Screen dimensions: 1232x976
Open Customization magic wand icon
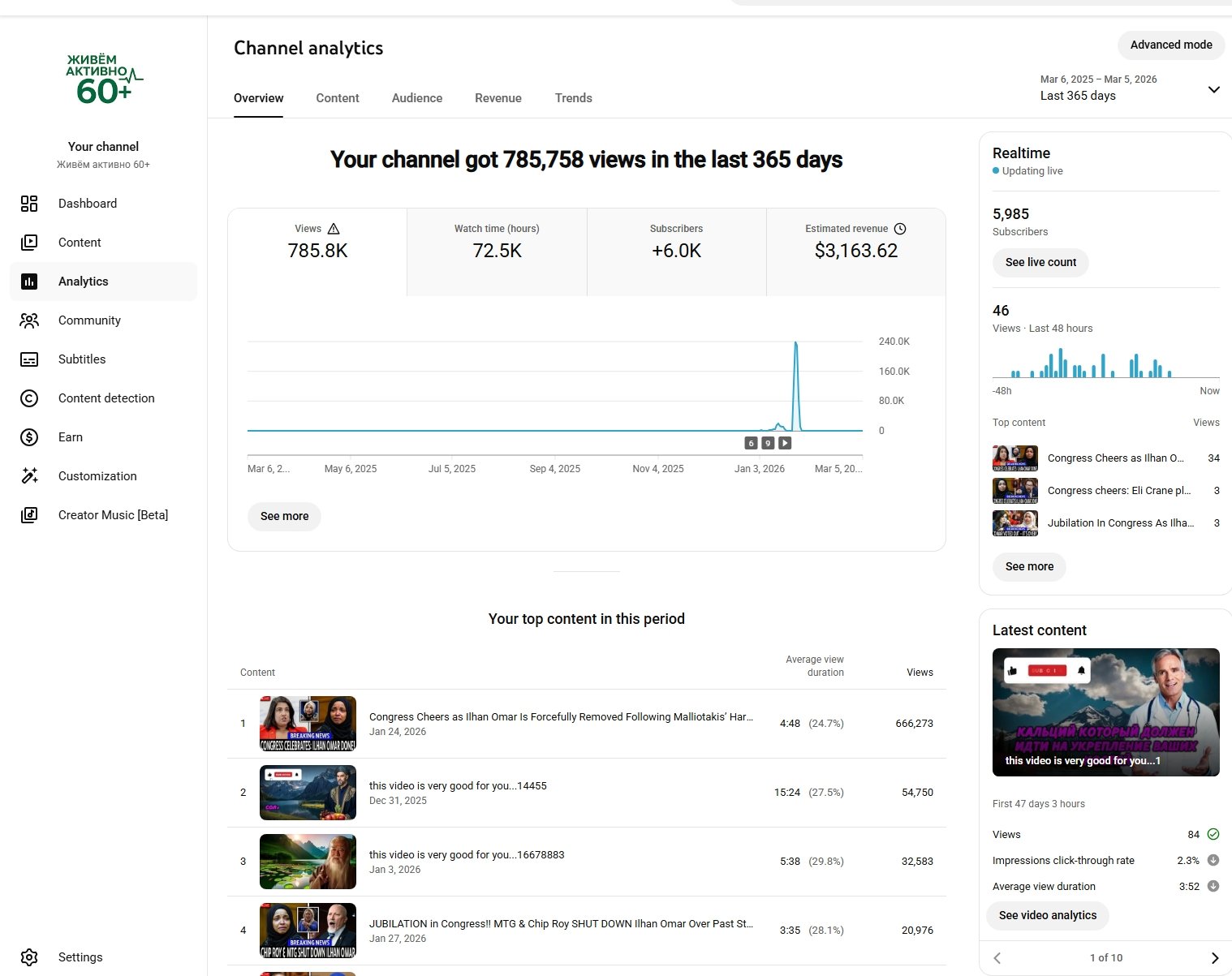coord(29,476)
